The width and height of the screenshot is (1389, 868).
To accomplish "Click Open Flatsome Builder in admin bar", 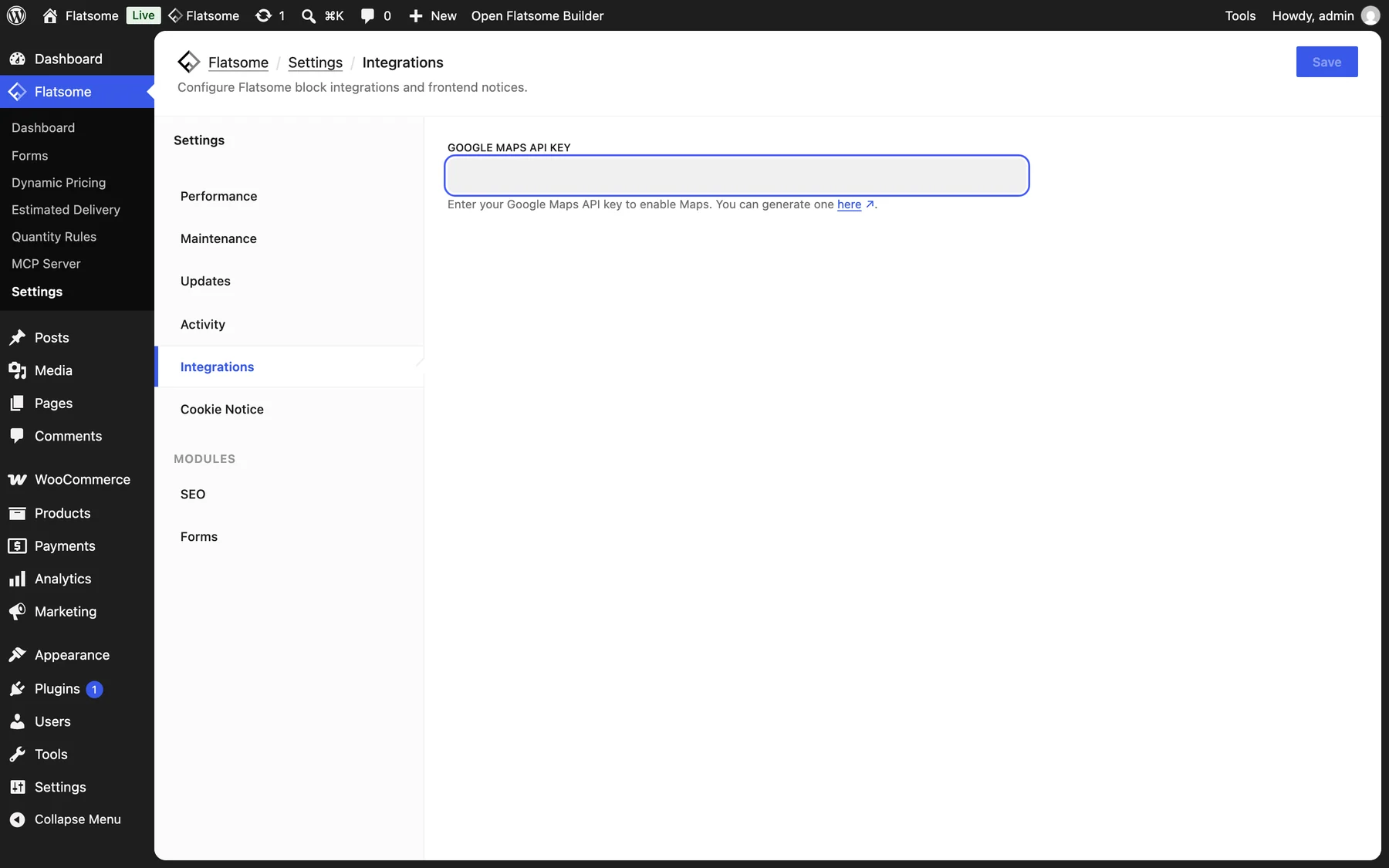I will click(x=537, y=15).
